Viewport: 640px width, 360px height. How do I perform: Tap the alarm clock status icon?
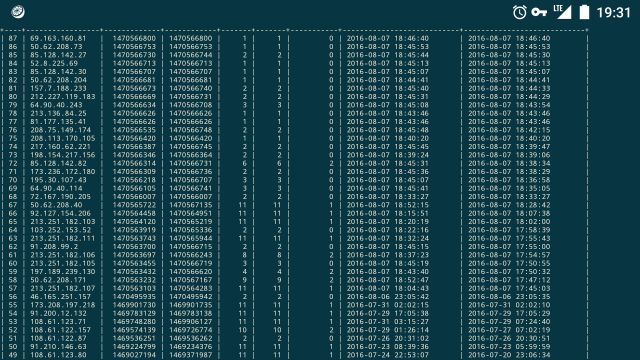pos(519,12)
